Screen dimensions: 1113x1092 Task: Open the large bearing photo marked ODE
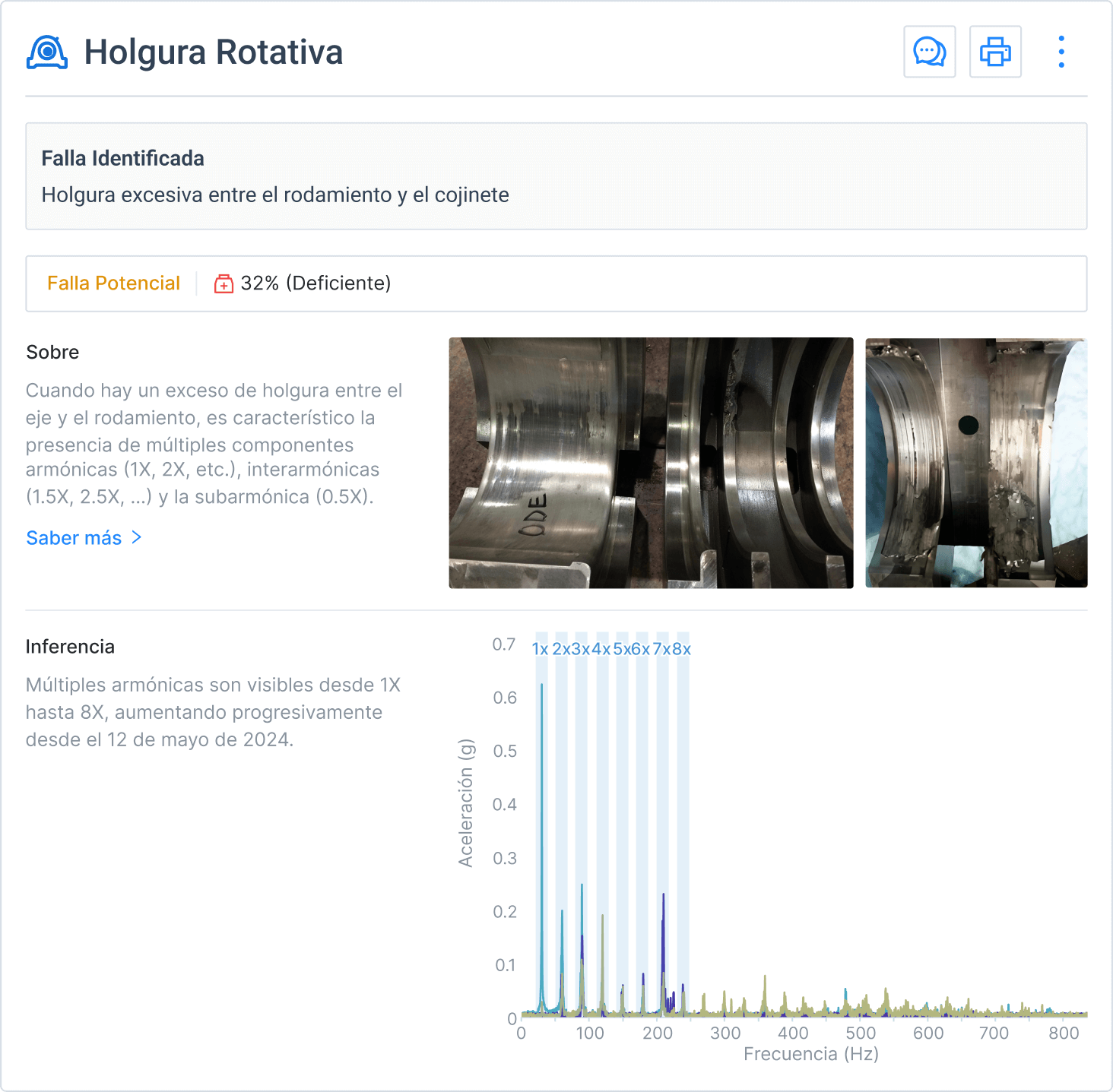click(651, 463)
